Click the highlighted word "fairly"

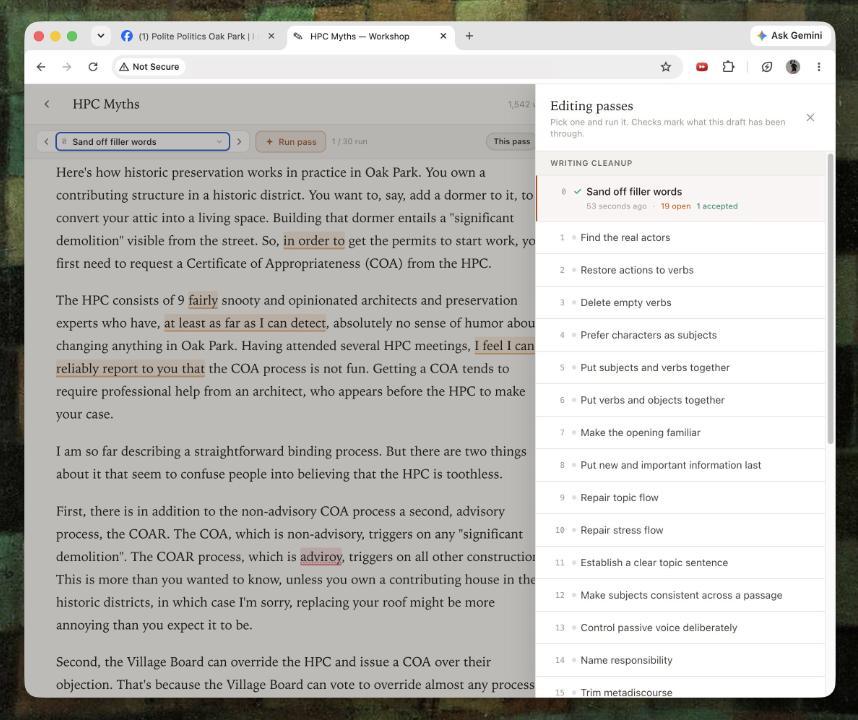203,300
